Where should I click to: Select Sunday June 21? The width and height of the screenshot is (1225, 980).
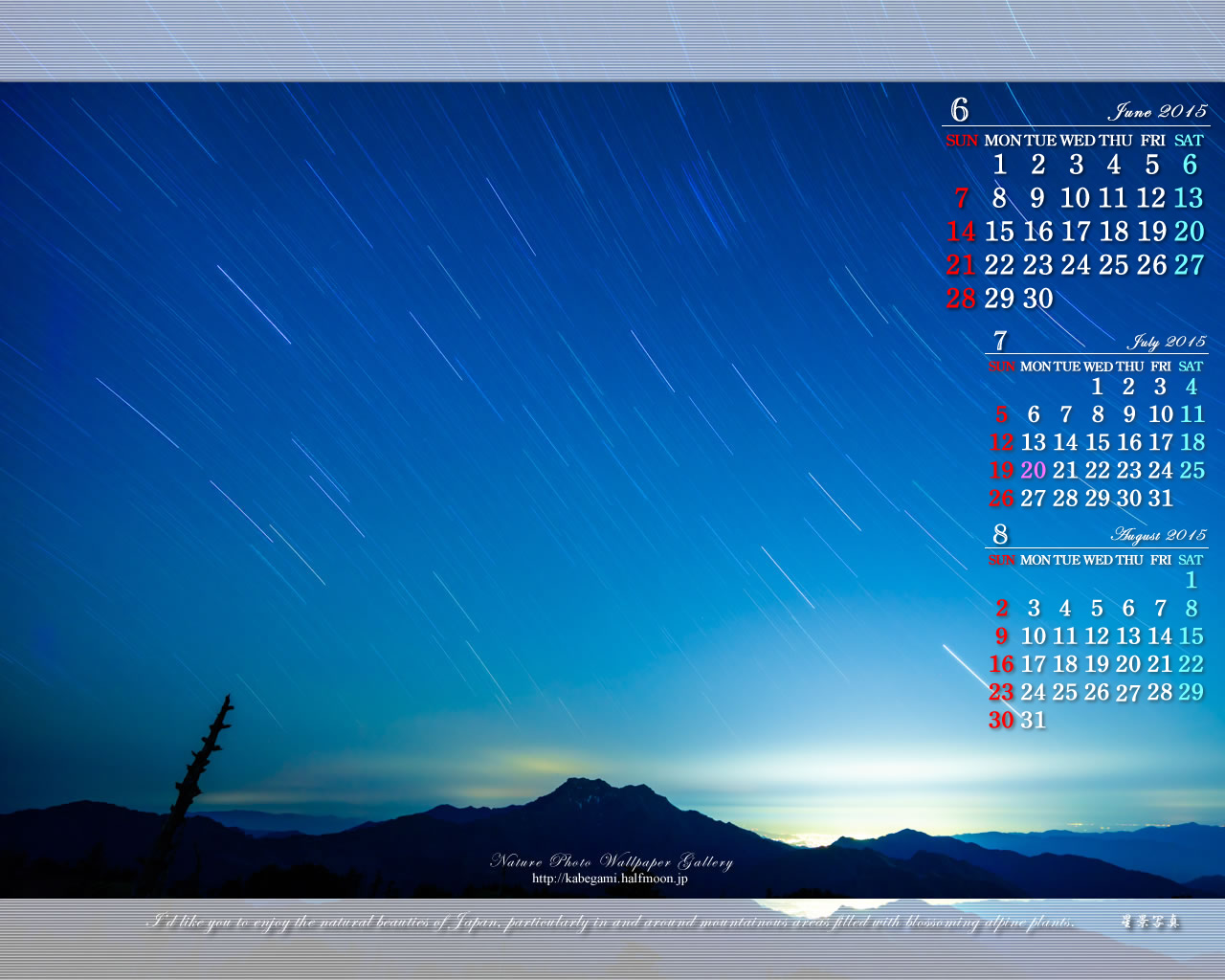click(x=961, y=265)
